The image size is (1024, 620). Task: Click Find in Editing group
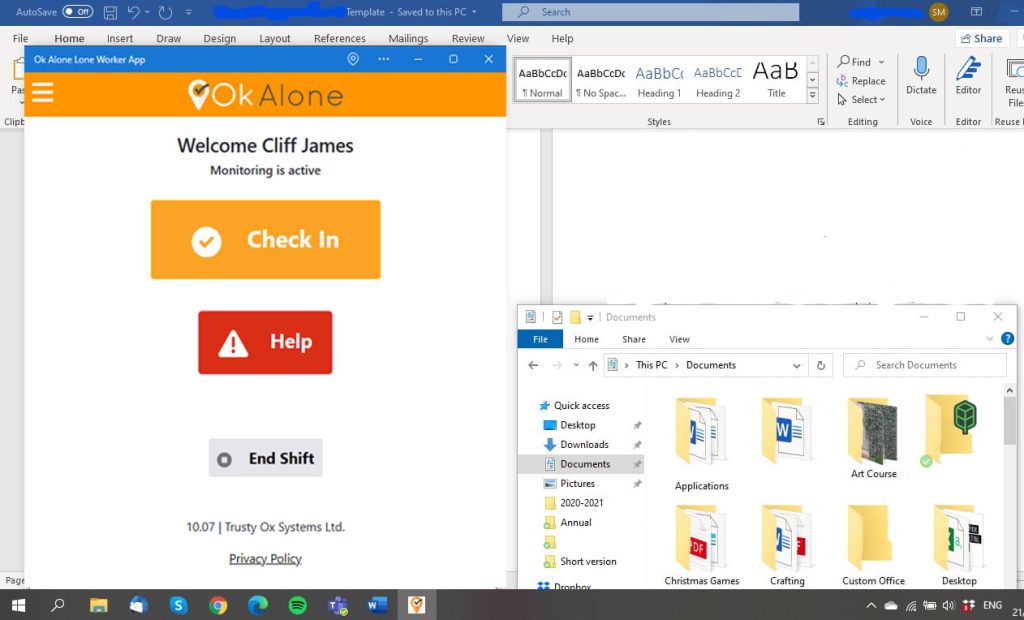[854, 62]
